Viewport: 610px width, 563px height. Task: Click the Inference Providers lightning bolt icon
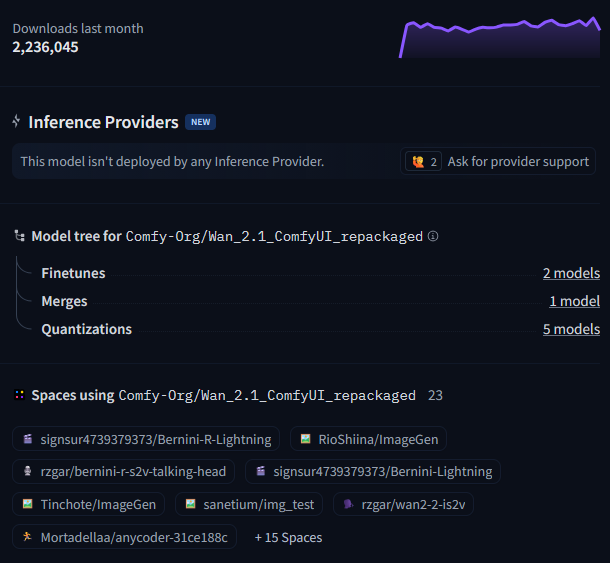tap(16, 121)
